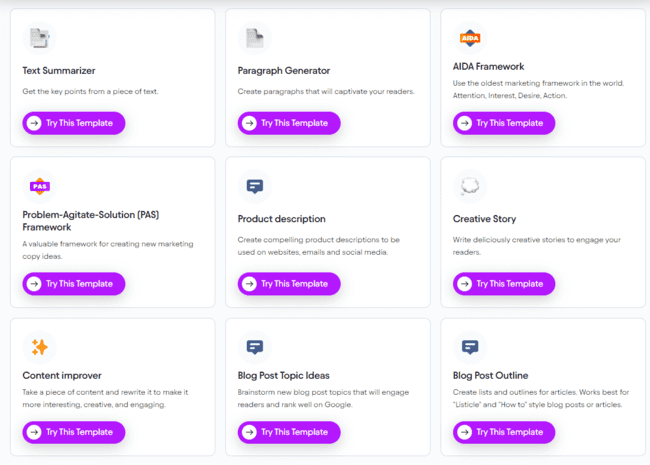
Task: Select the Creative Story card title
Action: pos(484,219)
